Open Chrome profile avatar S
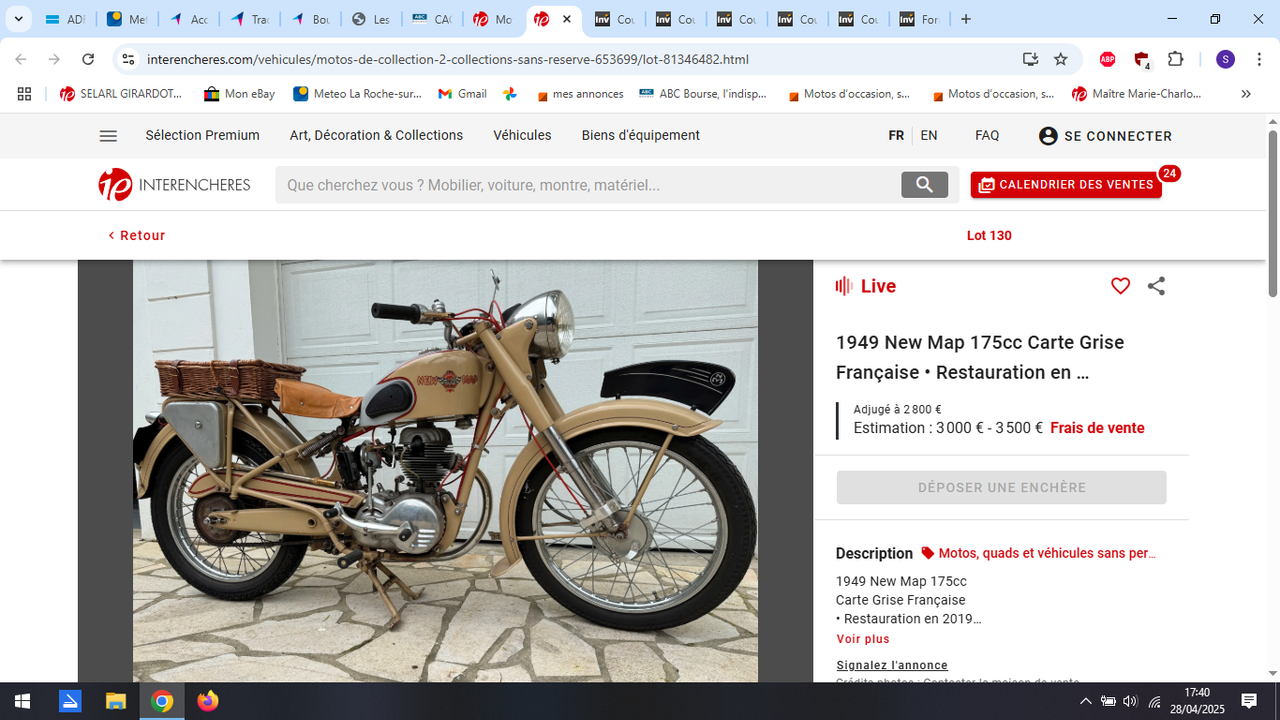 pyautogui.click(x=1225, y=59)
